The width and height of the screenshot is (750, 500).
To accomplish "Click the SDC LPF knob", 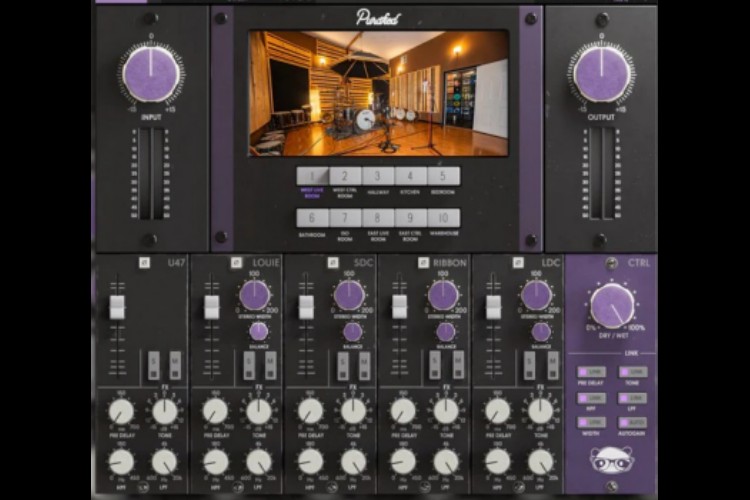I will coord(353,462).
